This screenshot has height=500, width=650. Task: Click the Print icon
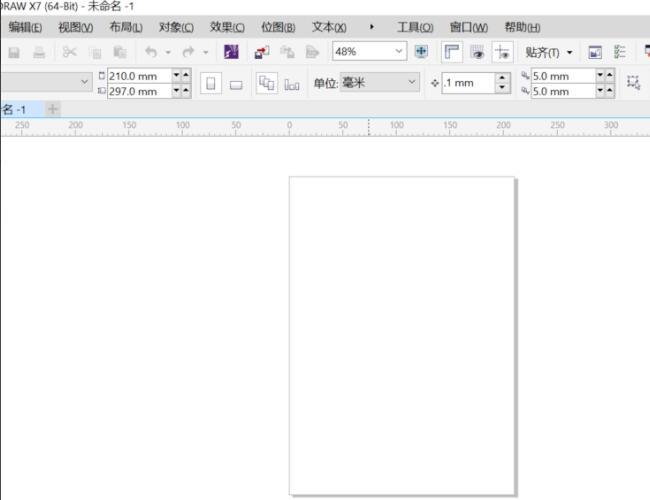click(39, 52)
